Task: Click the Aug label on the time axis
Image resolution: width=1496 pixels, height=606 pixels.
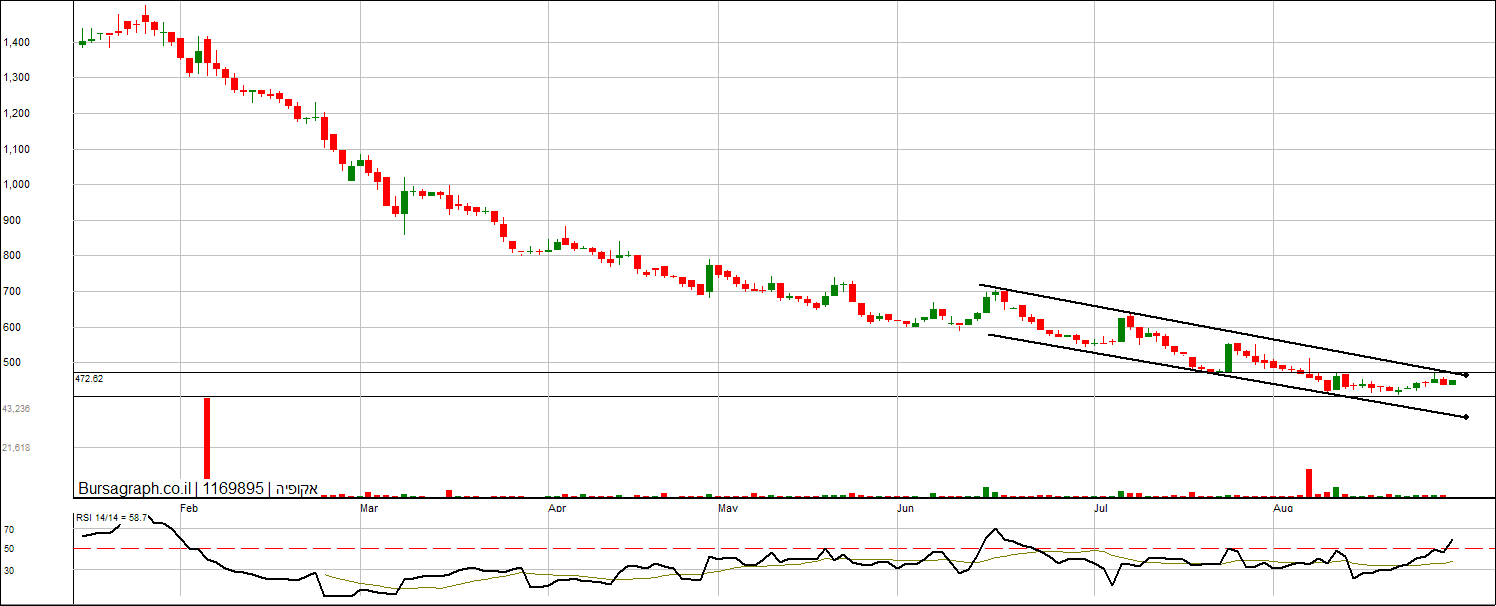Action: click(x=1283, y=509)
